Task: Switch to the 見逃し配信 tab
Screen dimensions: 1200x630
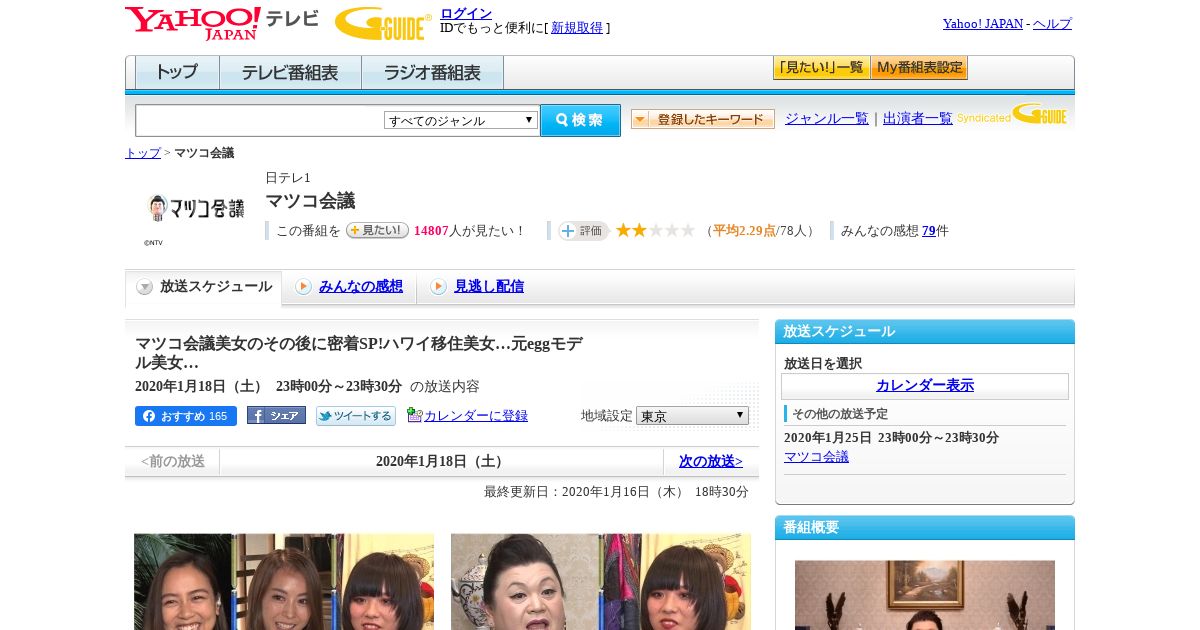Action: click(489, 286)
